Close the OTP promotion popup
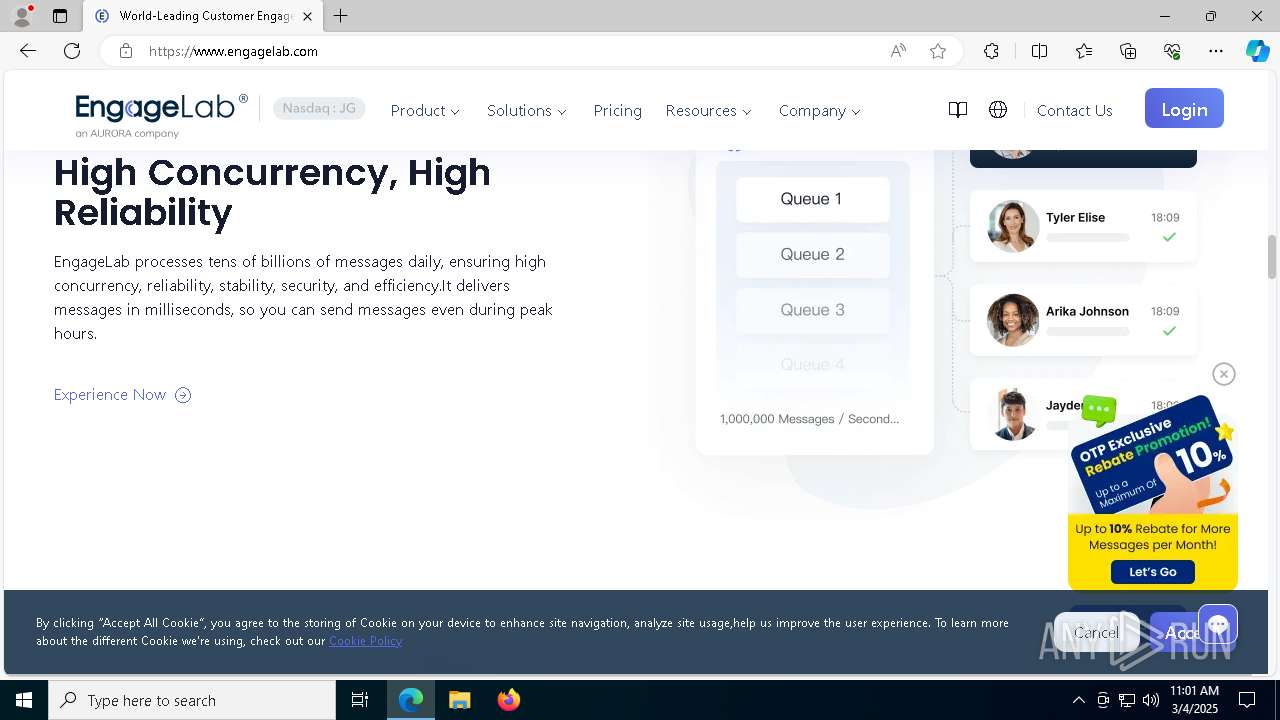The width and height of the screenshot is (1280, 720). click(1224, 374)
